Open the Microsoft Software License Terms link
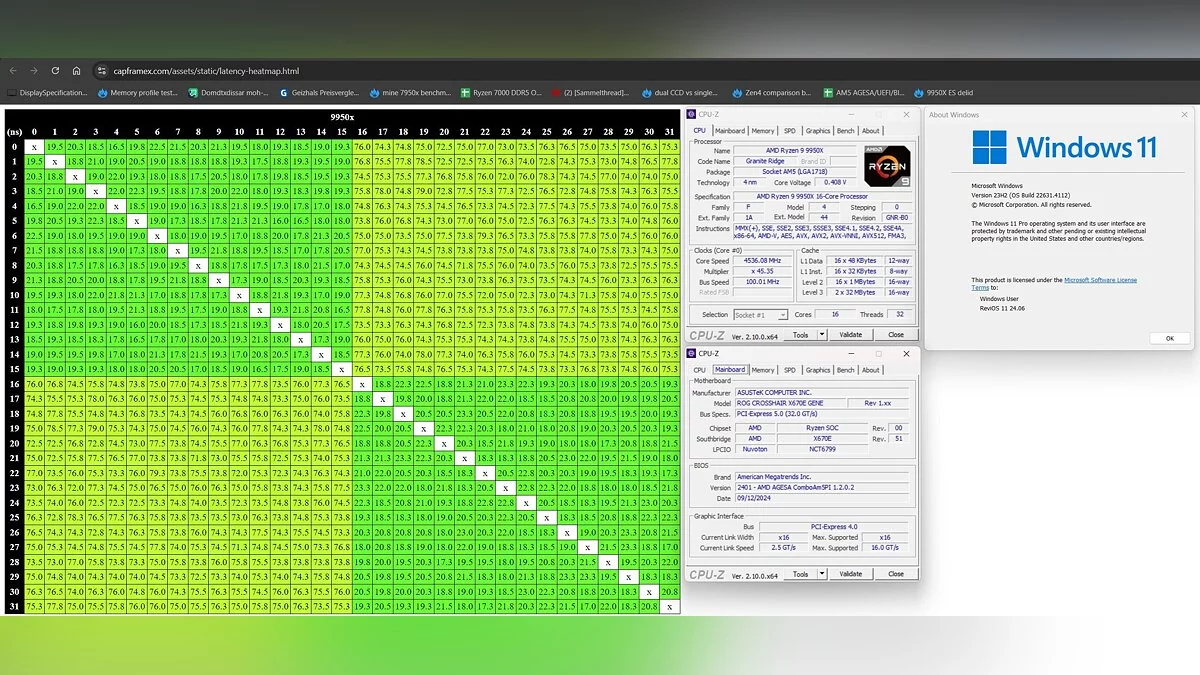The image size is (1200, 675). (x=1100, y=280)
